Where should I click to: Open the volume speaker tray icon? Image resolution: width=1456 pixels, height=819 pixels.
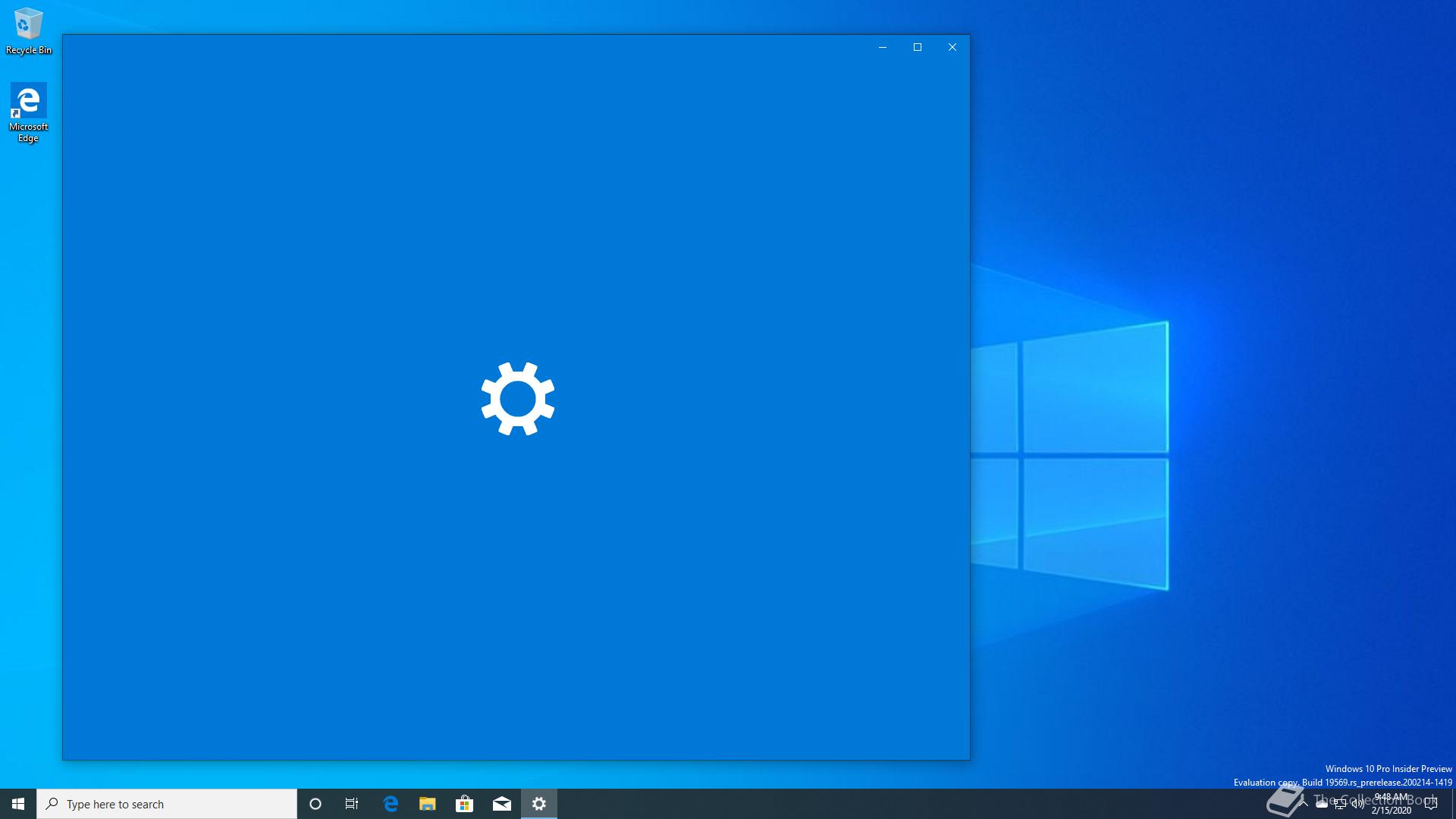(1358, 804)
